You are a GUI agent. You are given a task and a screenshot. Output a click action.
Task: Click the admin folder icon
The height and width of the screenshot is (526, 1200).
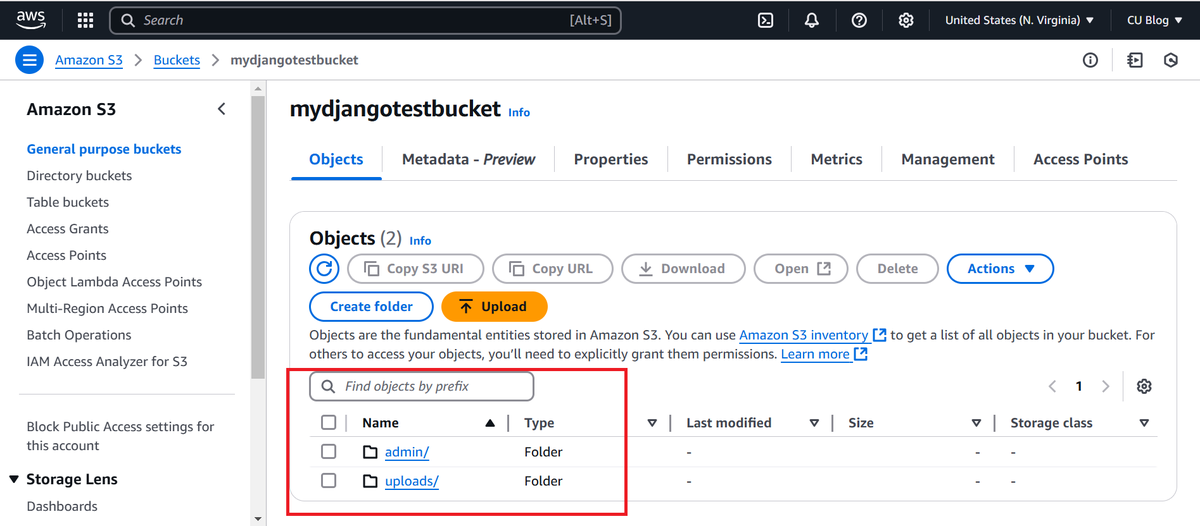[370, 452]
